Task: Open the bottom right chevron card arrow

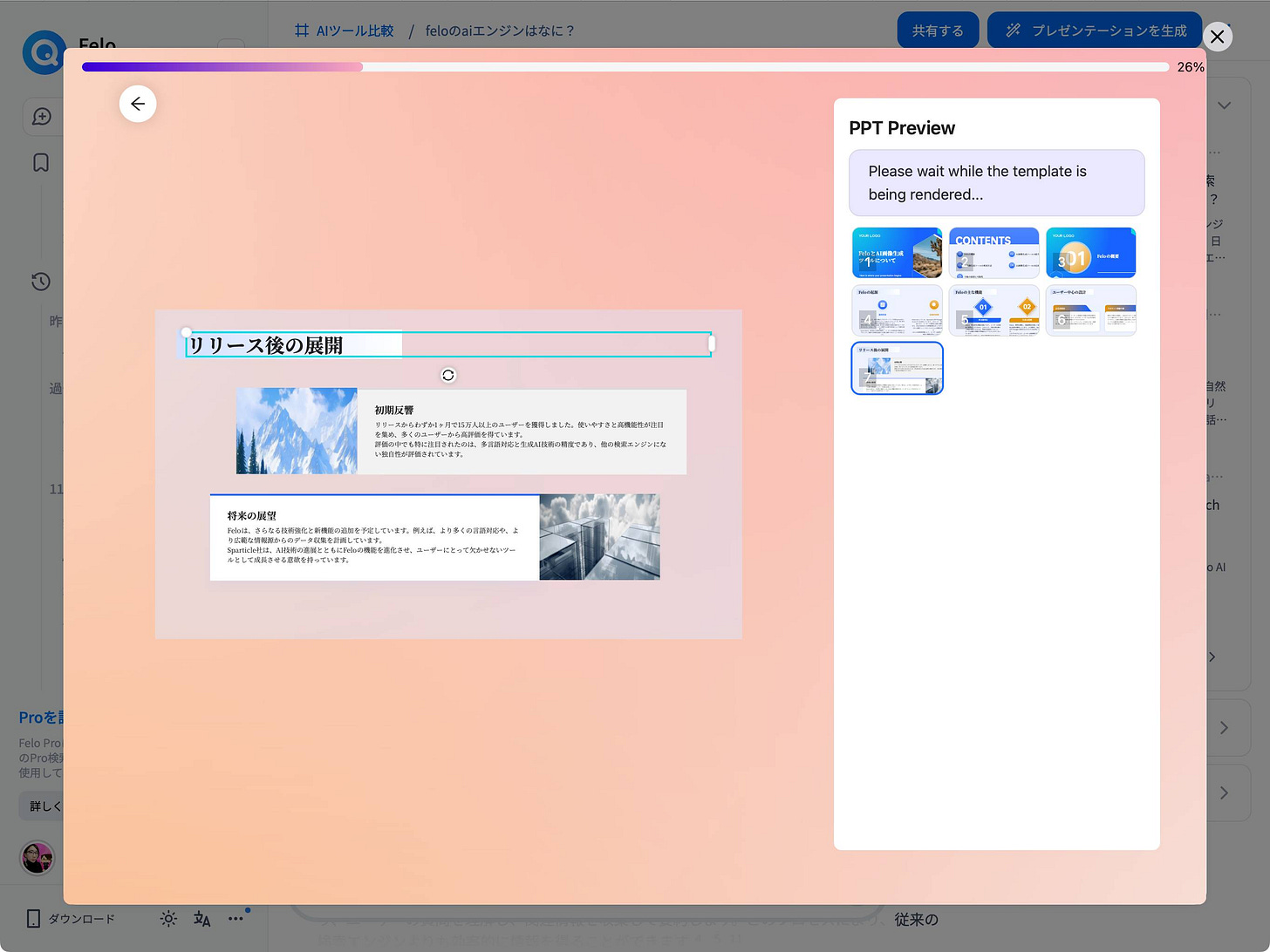Action: [1224, 792]
